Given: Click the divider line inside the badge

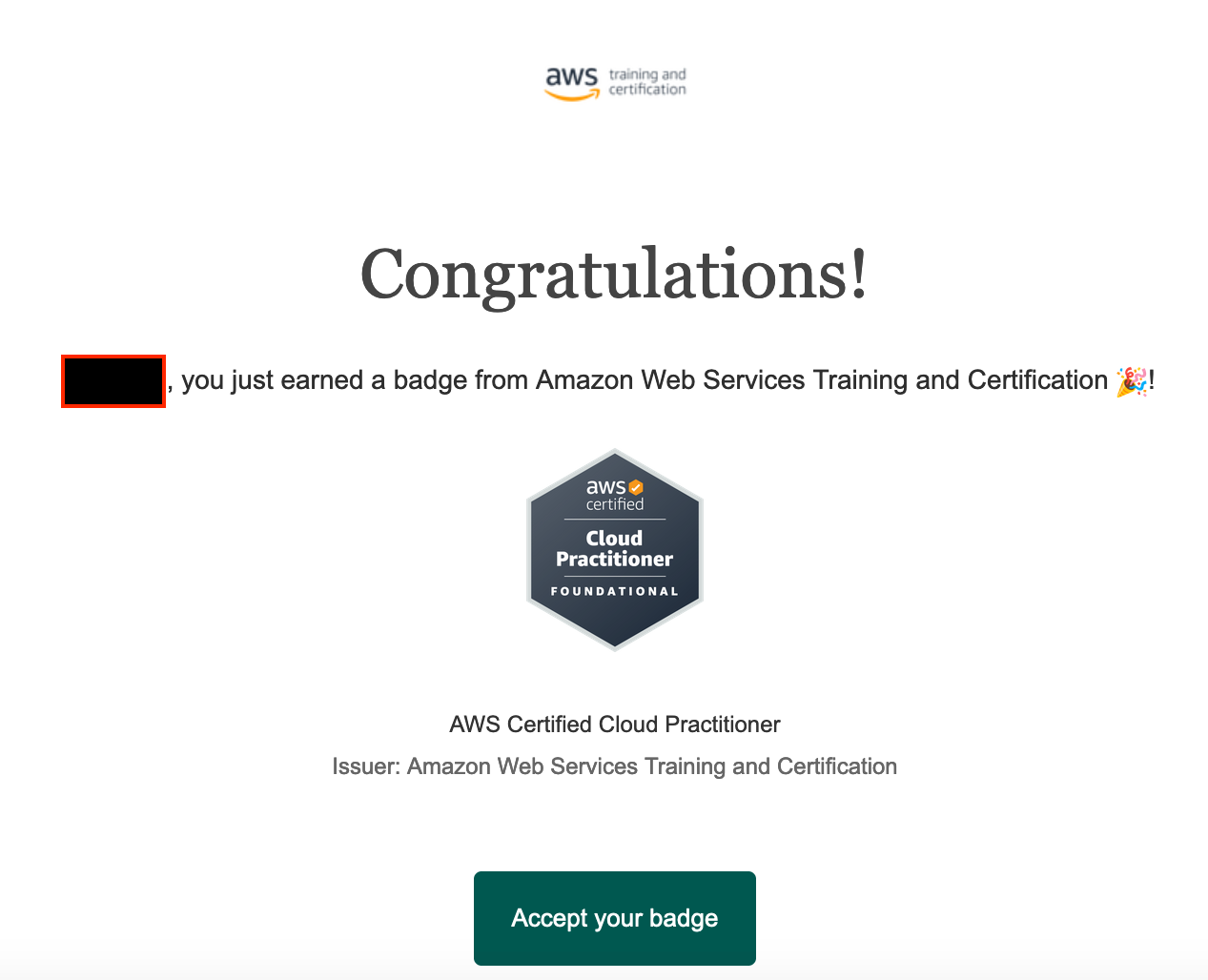Looking at the screenshot, I should (613, 518).
